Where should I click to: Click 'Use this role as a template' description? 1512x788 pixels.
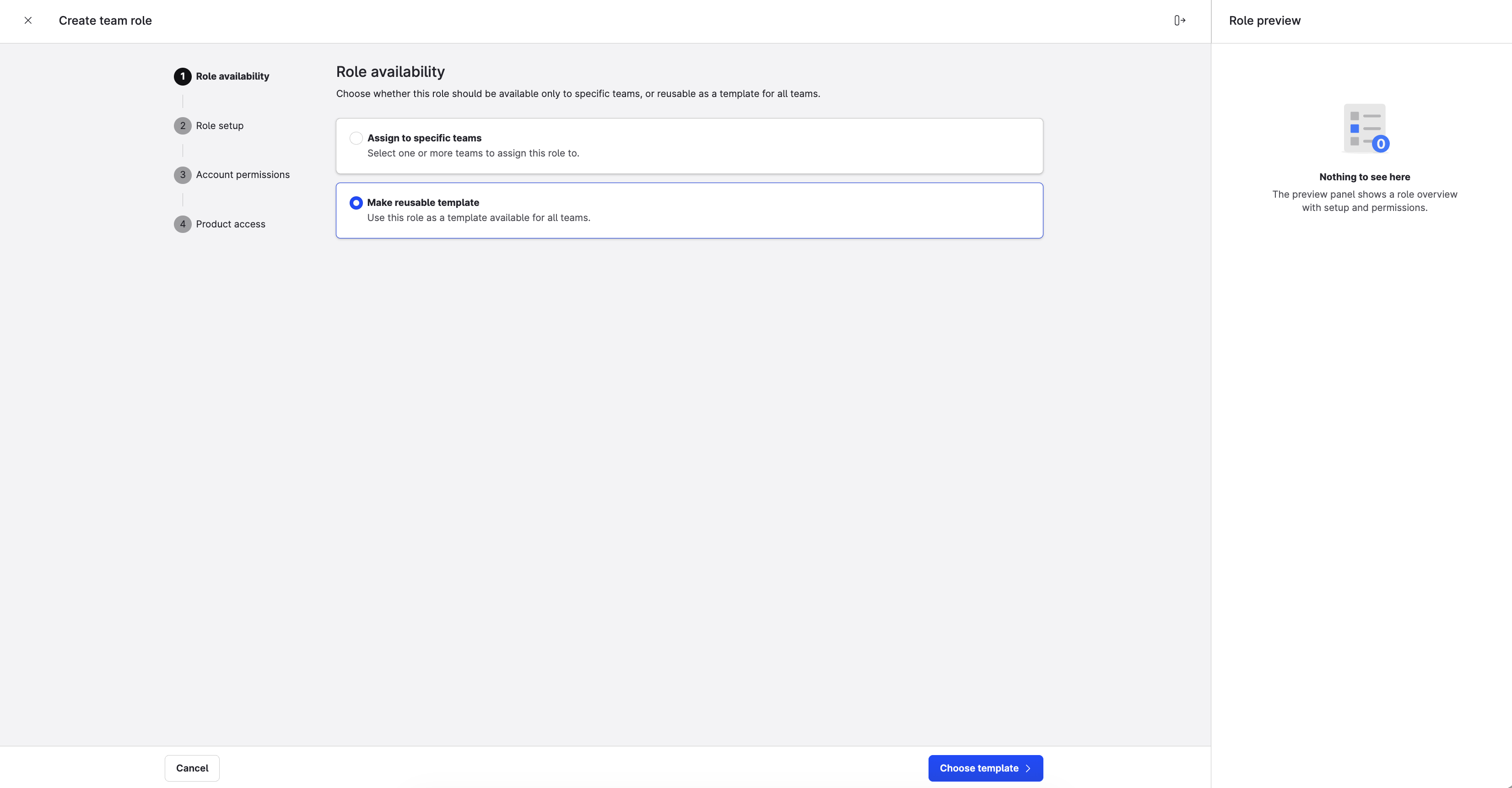(478, 218)
